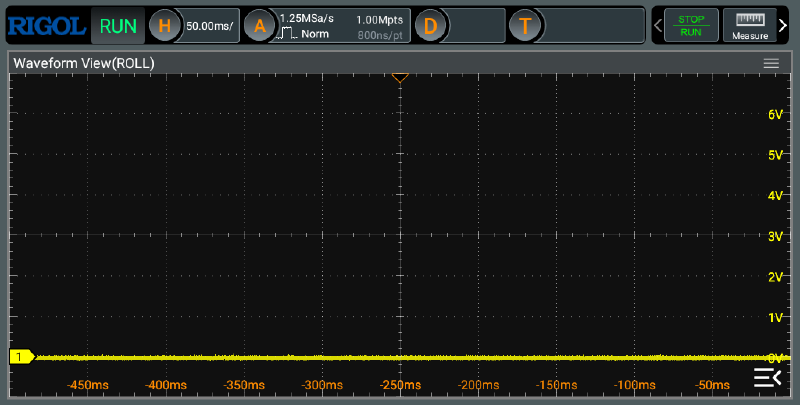Click the -300ms time axis label

tap(322, 385)
